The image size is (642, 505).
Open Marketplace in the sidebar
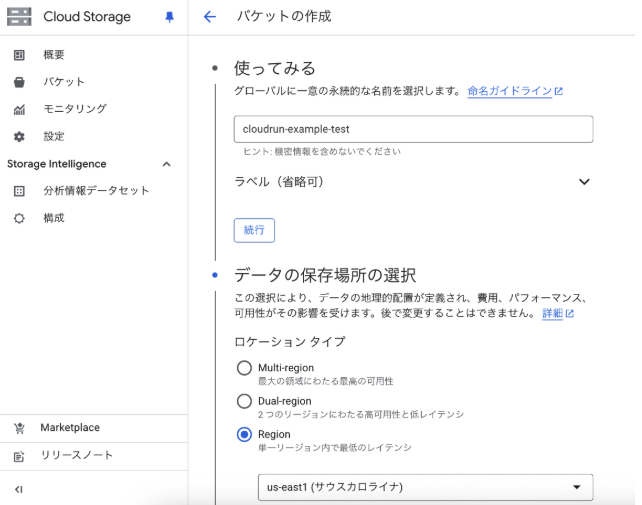pyautogui.click(x=70, y=428)
